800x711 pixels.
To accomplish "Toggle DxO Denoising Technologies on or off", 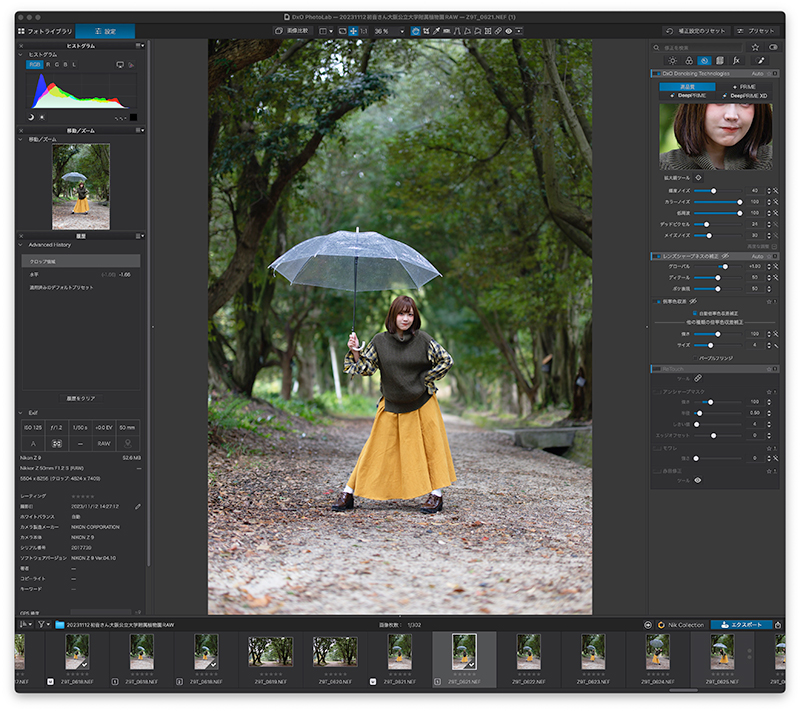I will coord(656,74).
